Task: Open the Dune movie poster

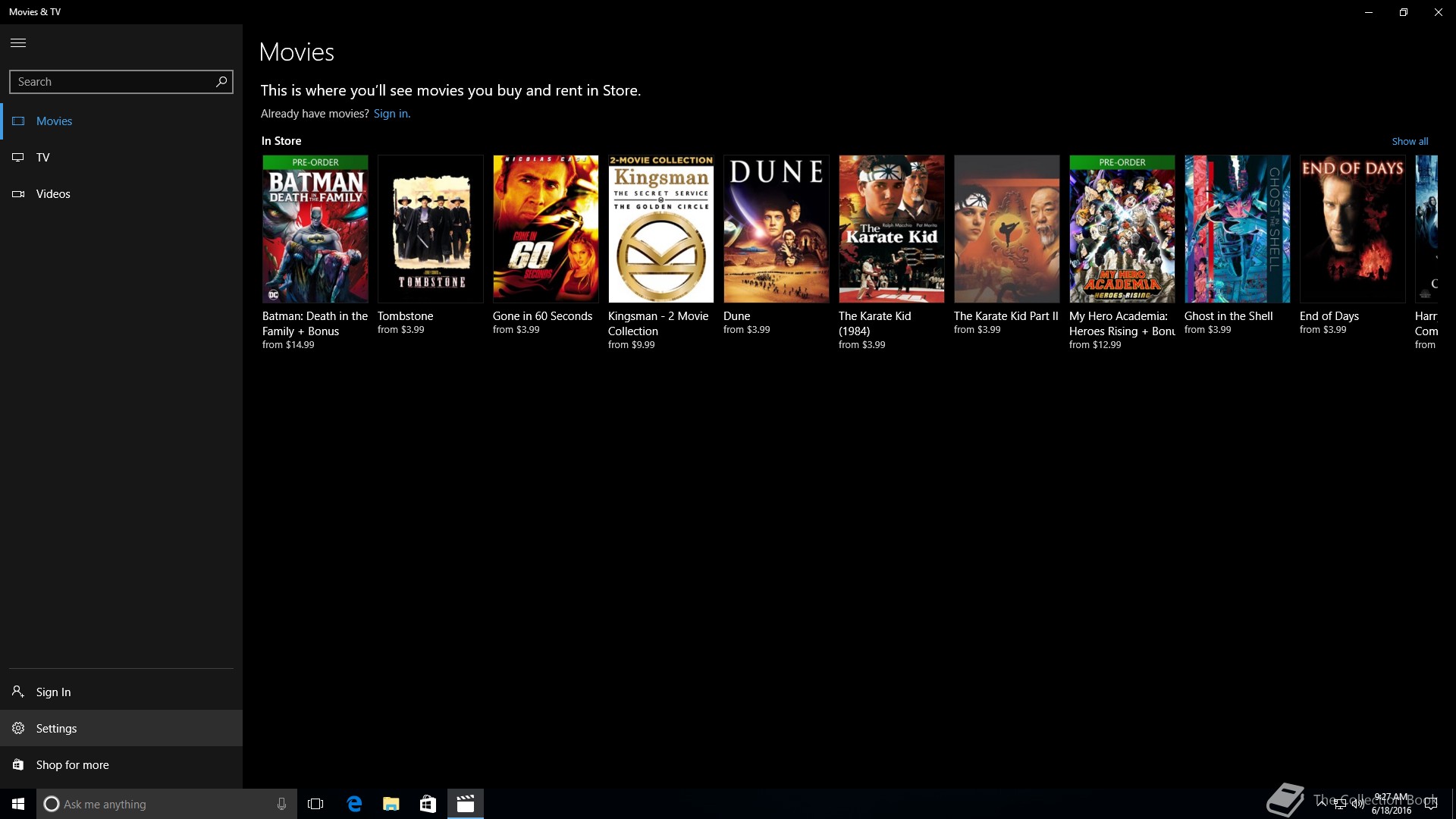Action: click(776, 229)
